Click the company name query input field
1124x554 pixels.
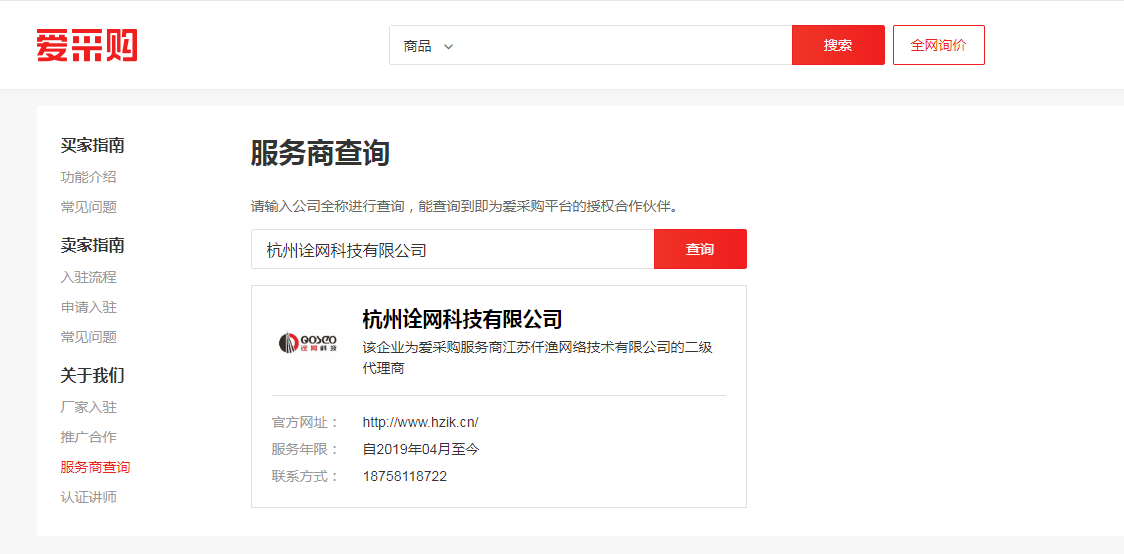pyautogui.click(x=452, y=249)
